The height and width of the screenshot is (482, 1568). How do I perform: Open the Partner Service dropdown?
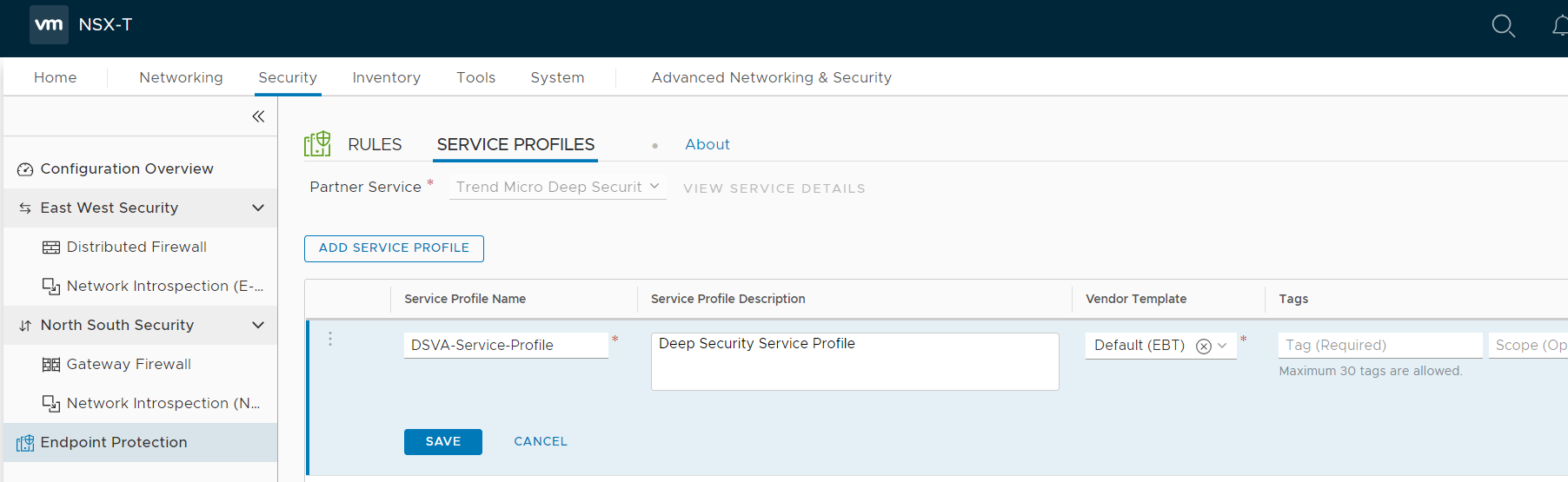click(x=557, y=187)
